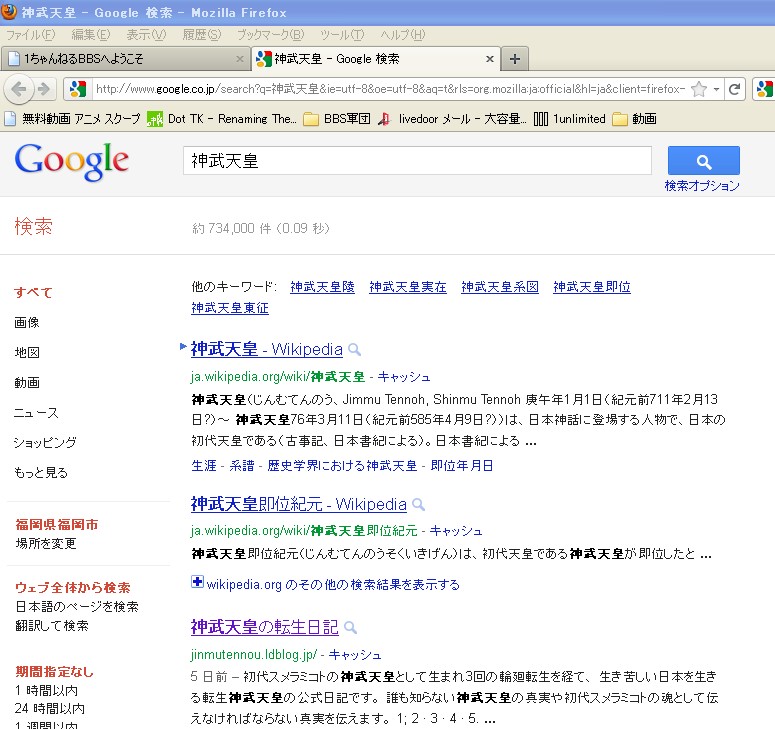Click in the address bar URL field
775x729 pixels.
point(390,89)
